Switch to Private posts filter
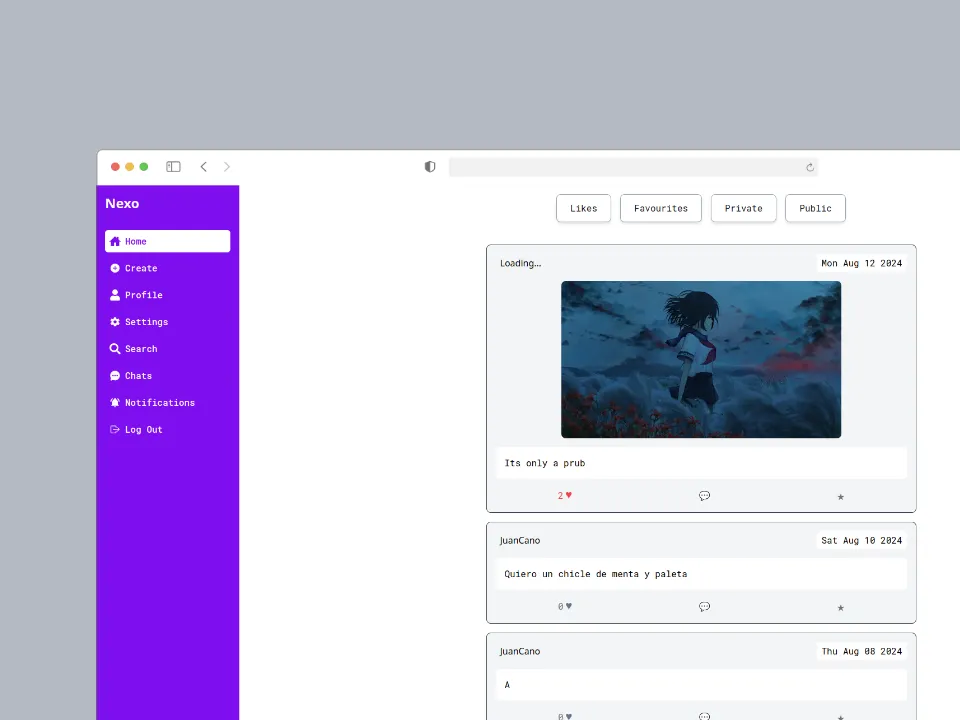The image size is (960, 720). [x=743, y=208]
